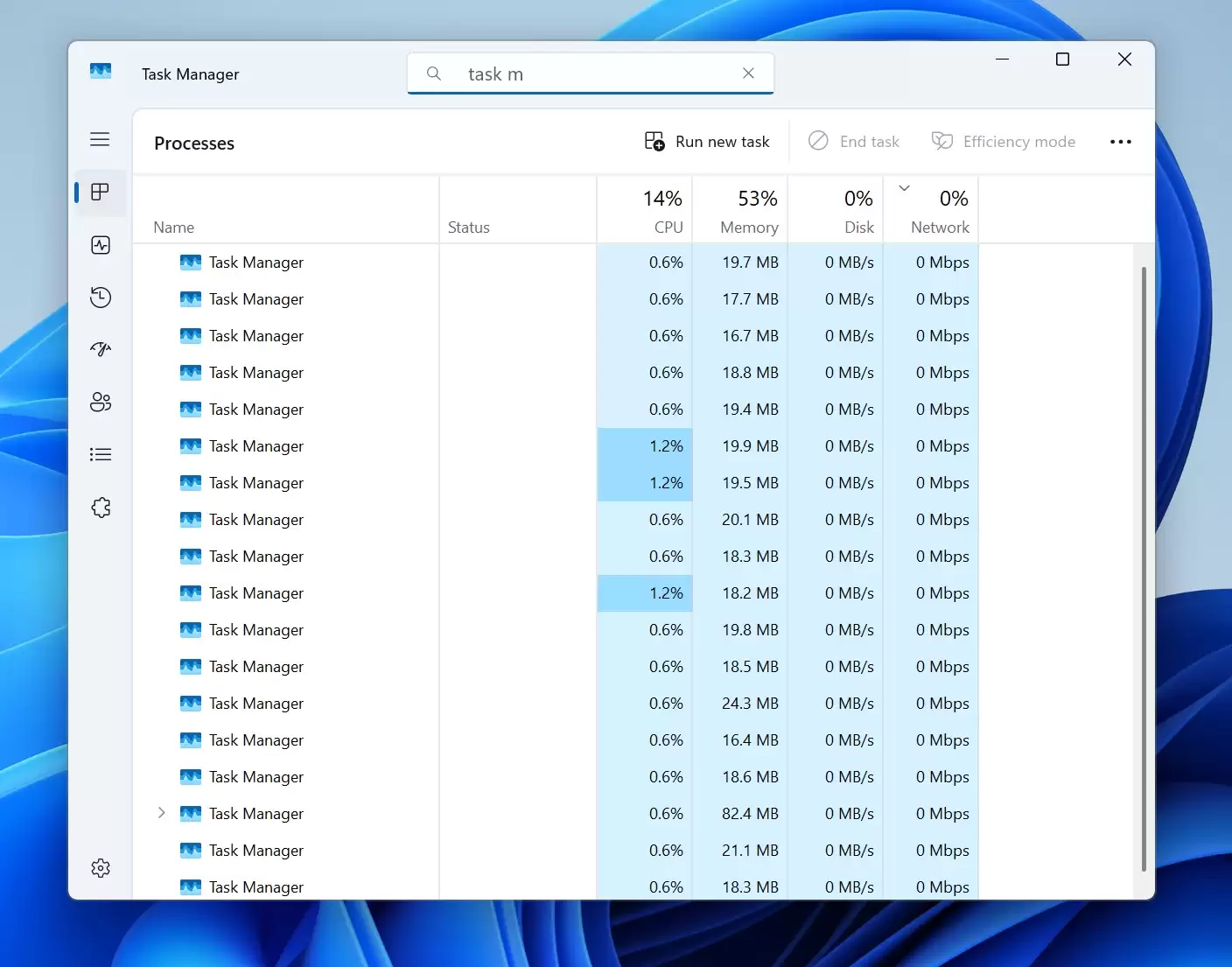
Task: Toggle the navigation pane open
Action: (x=100, y=139)
